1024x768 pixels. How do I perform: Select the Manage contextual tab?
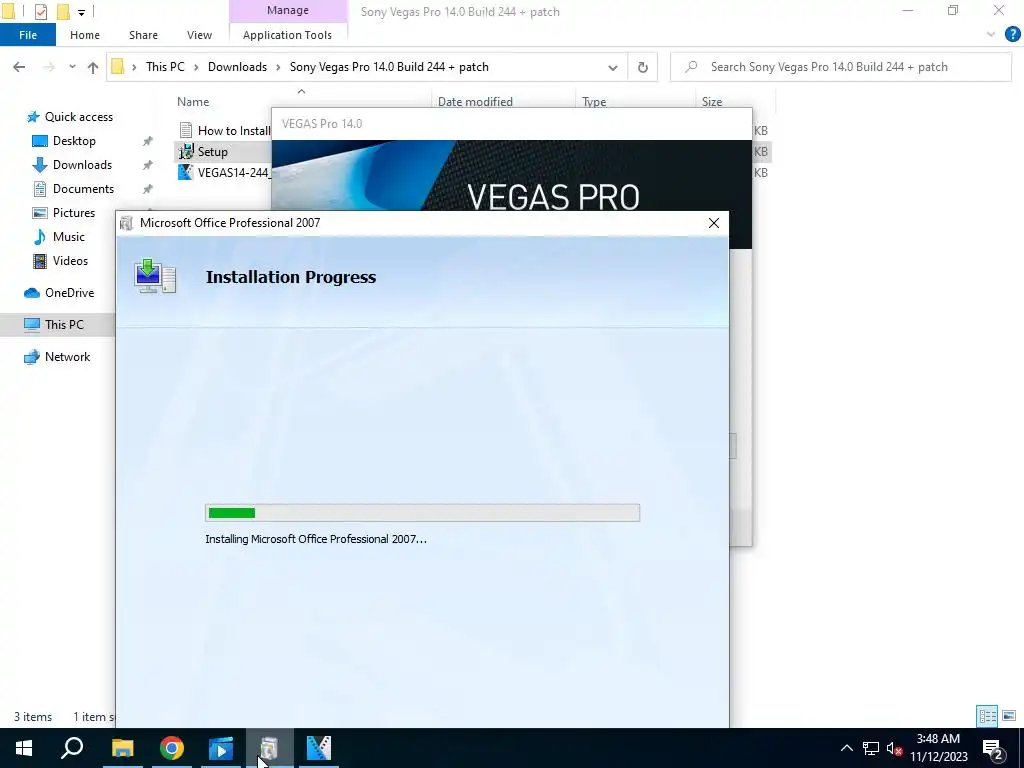287,10
